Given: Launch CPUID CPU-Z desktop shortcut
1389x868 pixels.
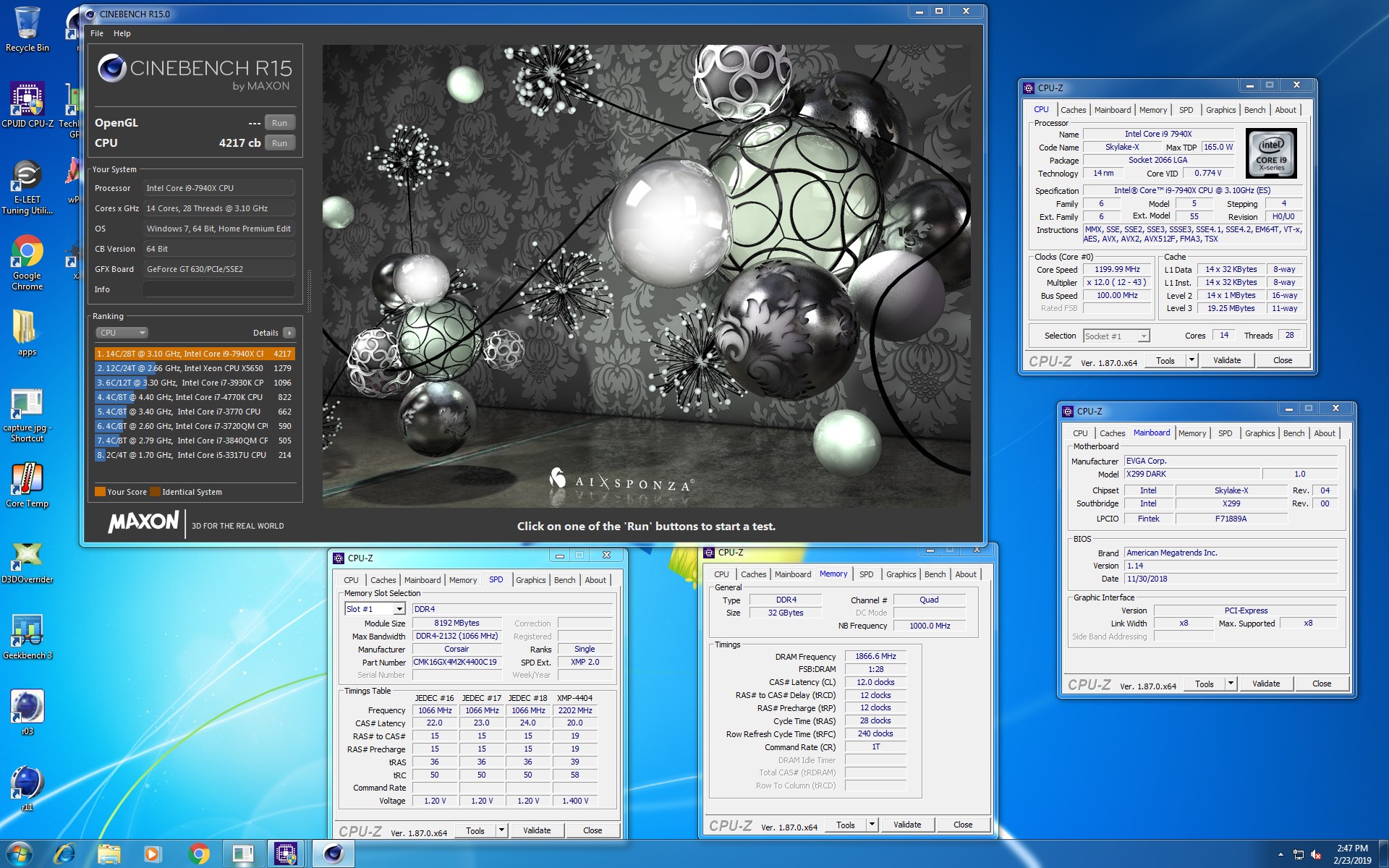Looking at the screenshot, I should tap(27, 105).
